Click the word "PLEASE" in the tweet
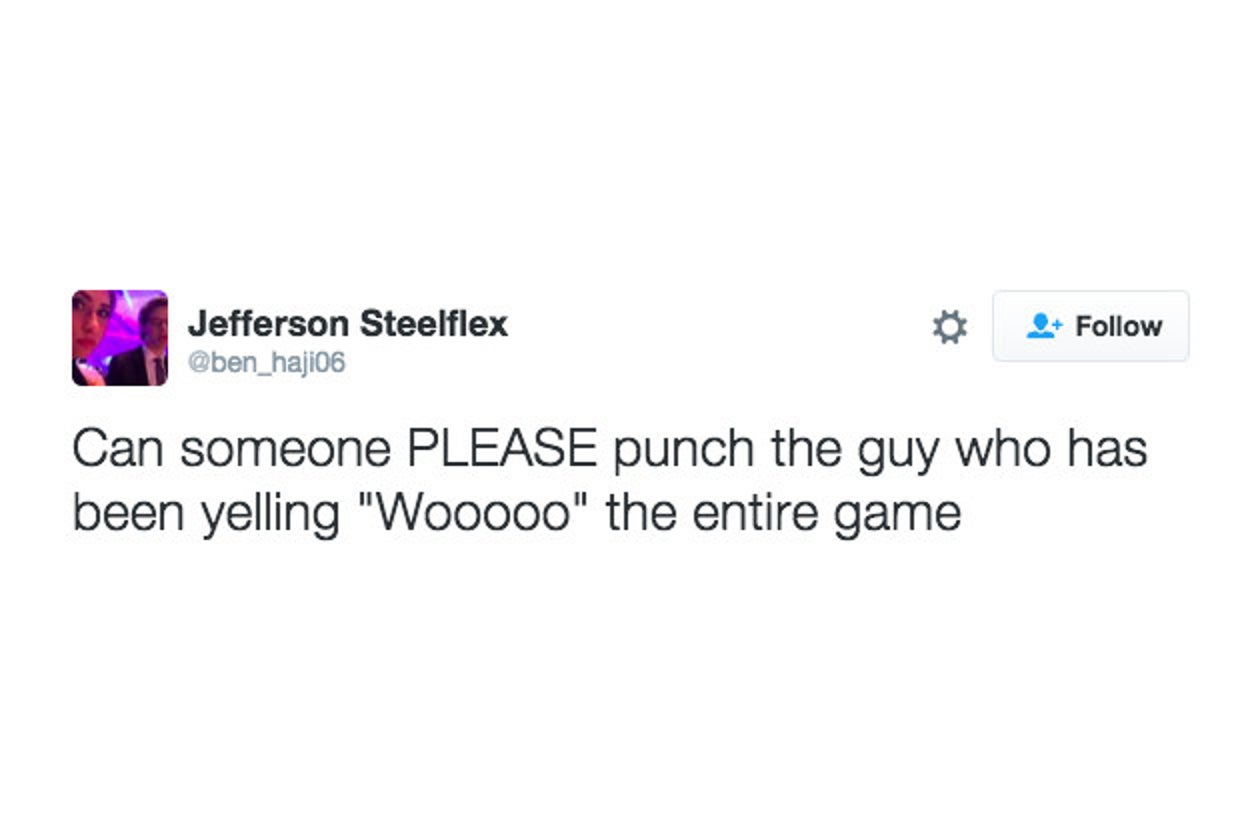Viewport: 1250px width, 830px height. (x=500, y=450)
